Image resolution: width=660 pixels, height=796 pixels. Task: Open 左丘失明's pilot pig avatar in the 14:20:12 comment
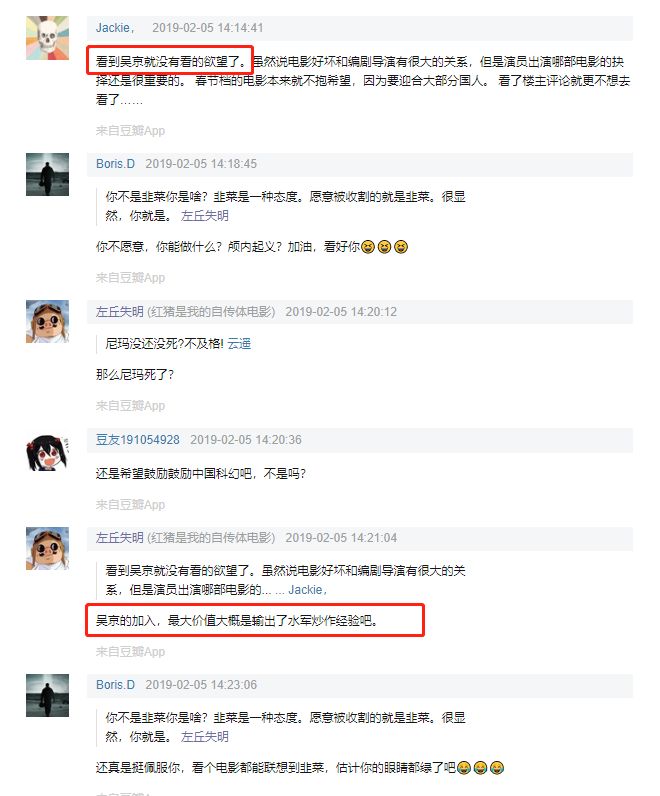(47, 321)
